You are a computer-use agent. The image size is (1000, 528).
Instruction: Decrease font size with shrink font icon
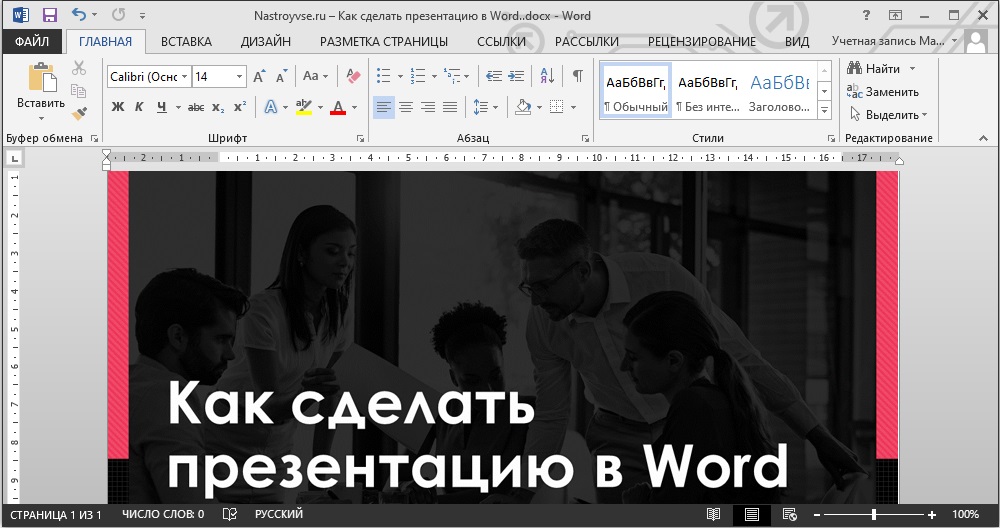point(281,77)
